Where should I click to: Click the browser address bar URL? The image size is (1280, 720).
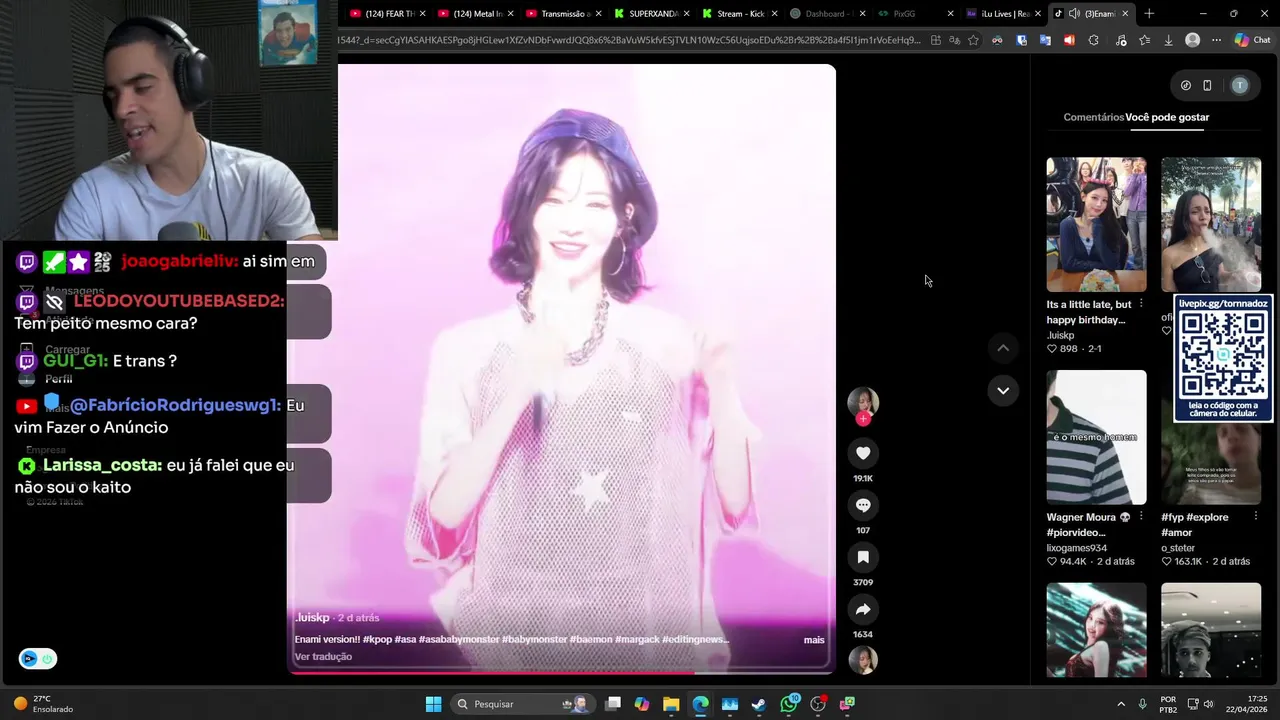click(630, 40)
